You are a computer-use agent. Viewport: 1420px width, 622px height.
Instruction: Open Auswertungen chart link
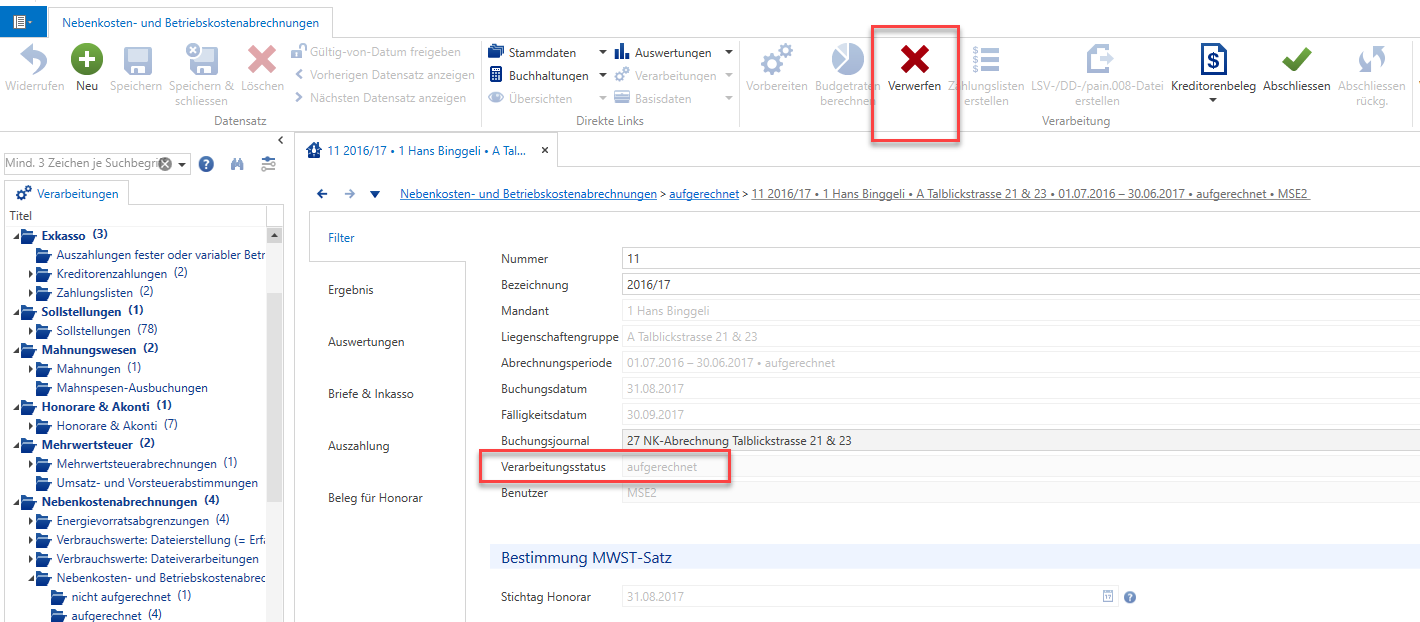(663, 52)
